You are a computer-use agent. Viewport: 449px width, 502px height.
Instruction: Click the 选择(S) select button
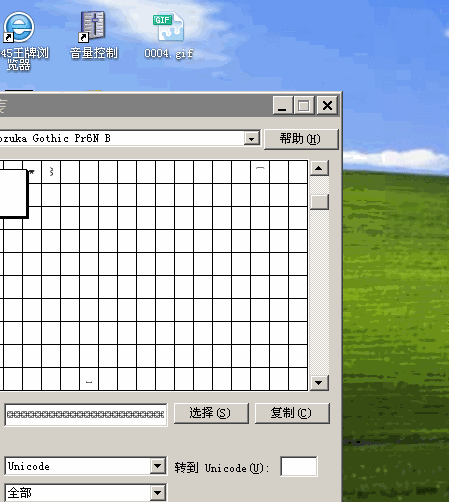pyautogui.click(x=211, y=413)
